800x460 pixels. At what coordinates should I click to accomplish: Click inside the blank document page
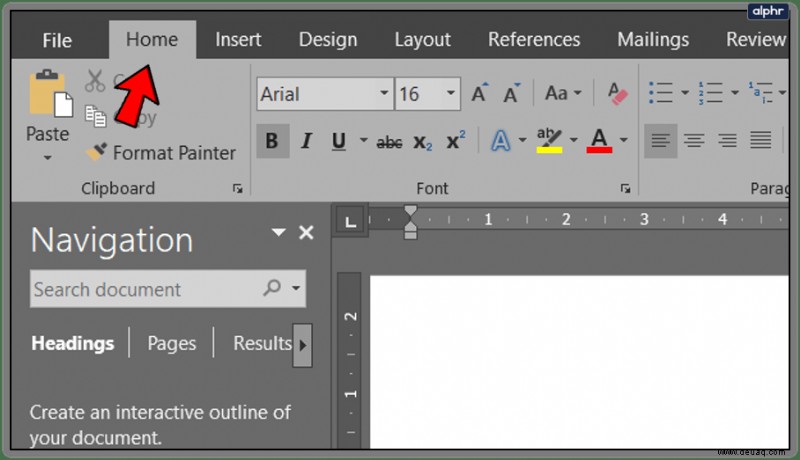(579, 362)
